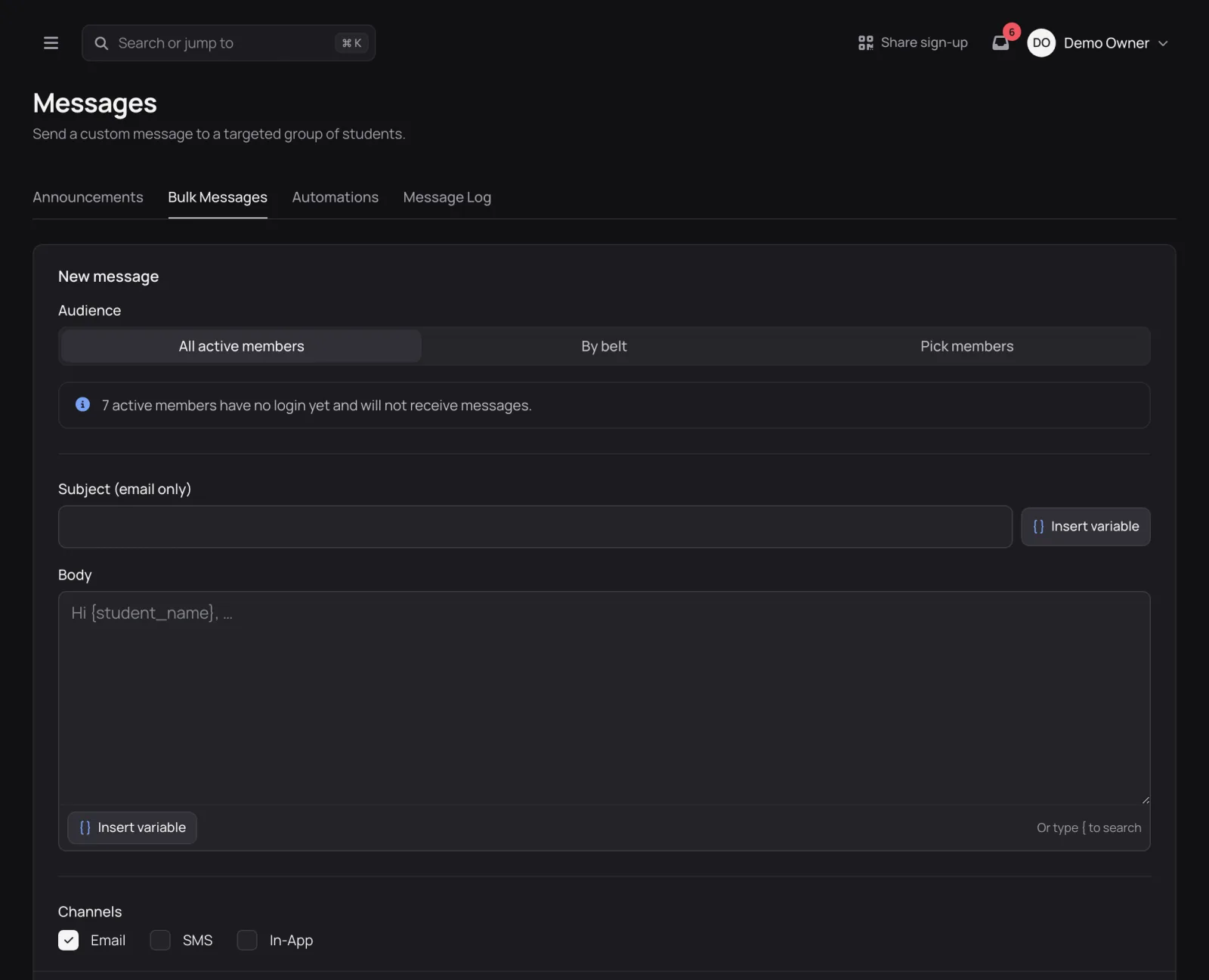Go to the Announcements tab
Viewport: 1209px width, 980px height.
88,197
